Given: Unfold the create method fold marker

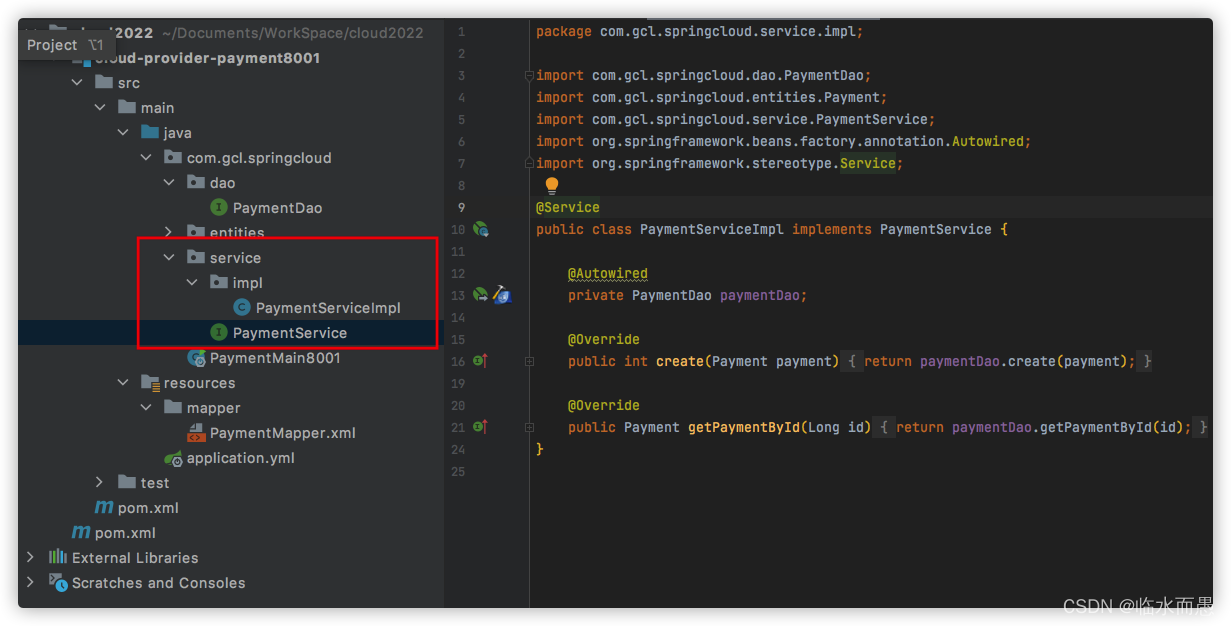Looking at the screenshot, I should 529,362.
